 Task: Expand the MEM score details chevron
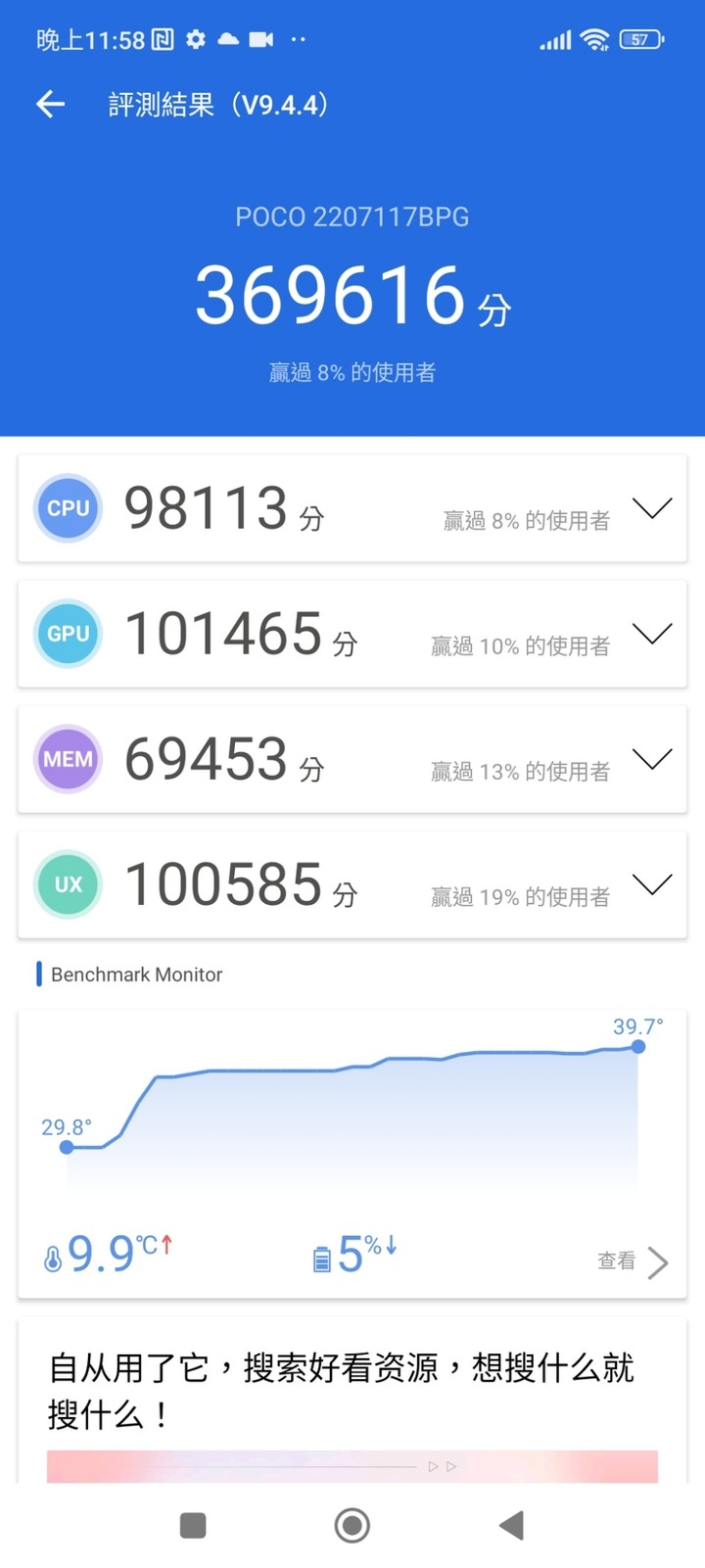pos(652,759)
